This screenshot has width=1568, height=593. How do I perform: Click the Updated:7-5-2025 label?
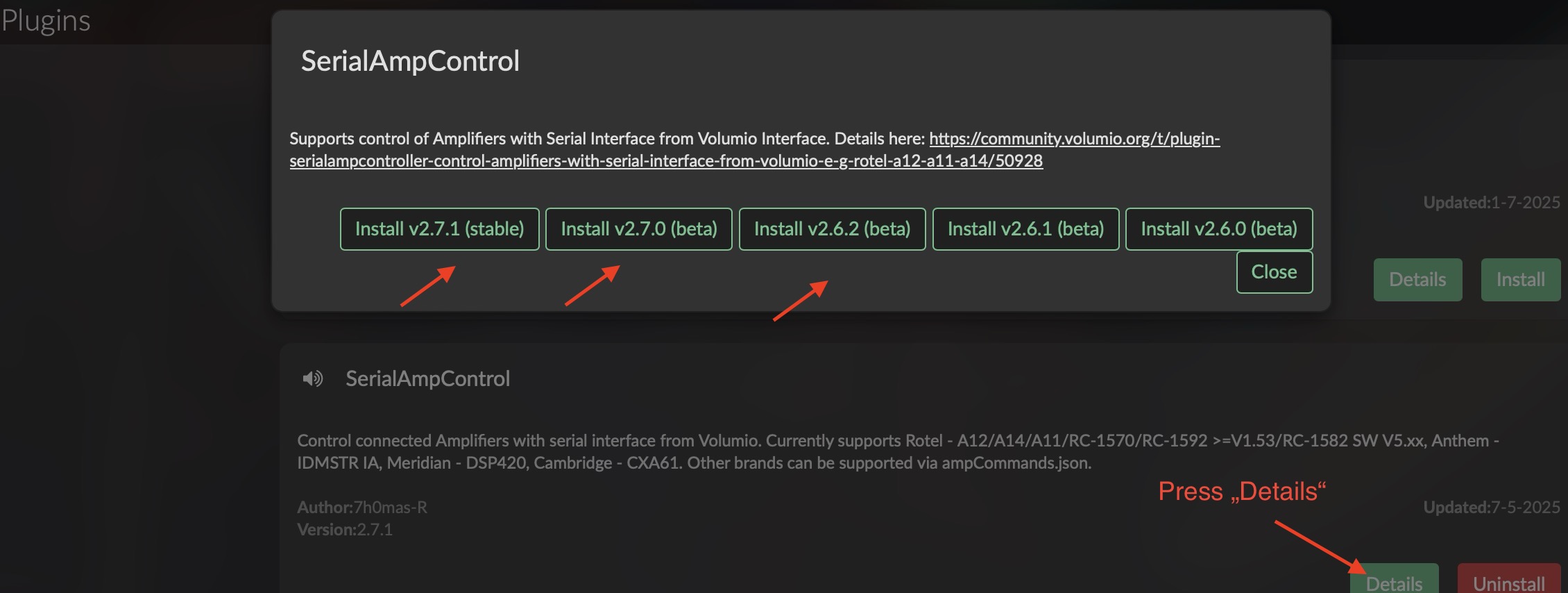[1492, 508]
